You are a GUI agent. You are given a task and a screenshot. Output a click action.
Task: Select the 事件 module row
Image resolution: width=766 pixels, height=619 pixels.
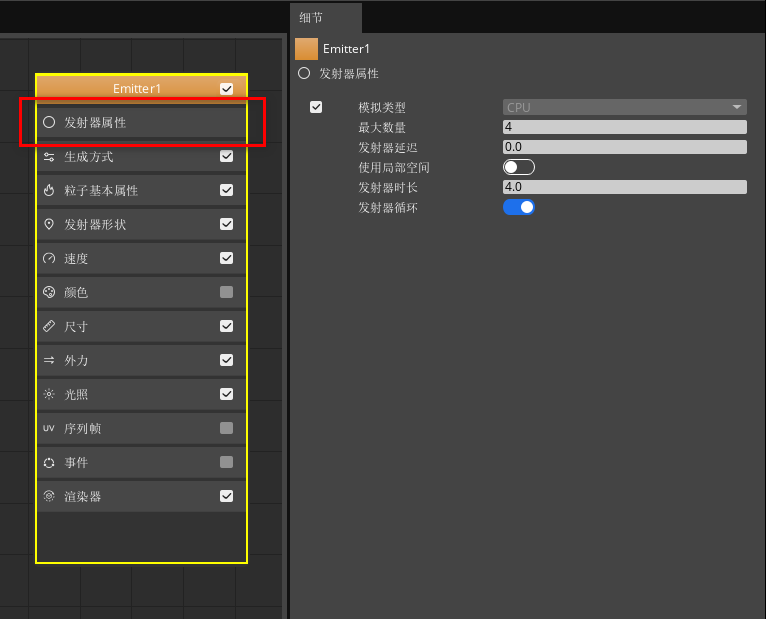click(141, 462)
